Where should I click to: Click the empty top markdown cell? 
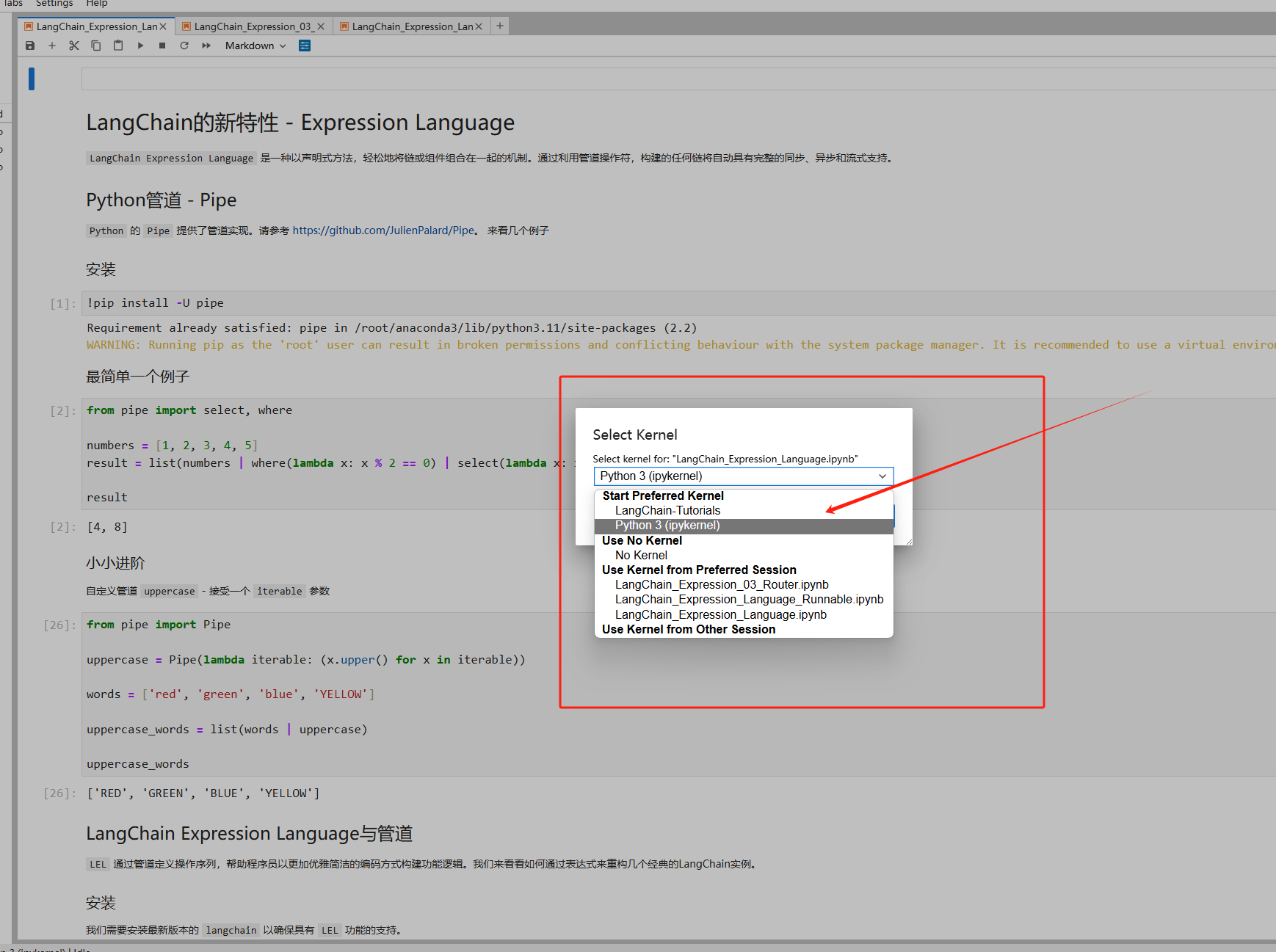click(x=678, y=79)
